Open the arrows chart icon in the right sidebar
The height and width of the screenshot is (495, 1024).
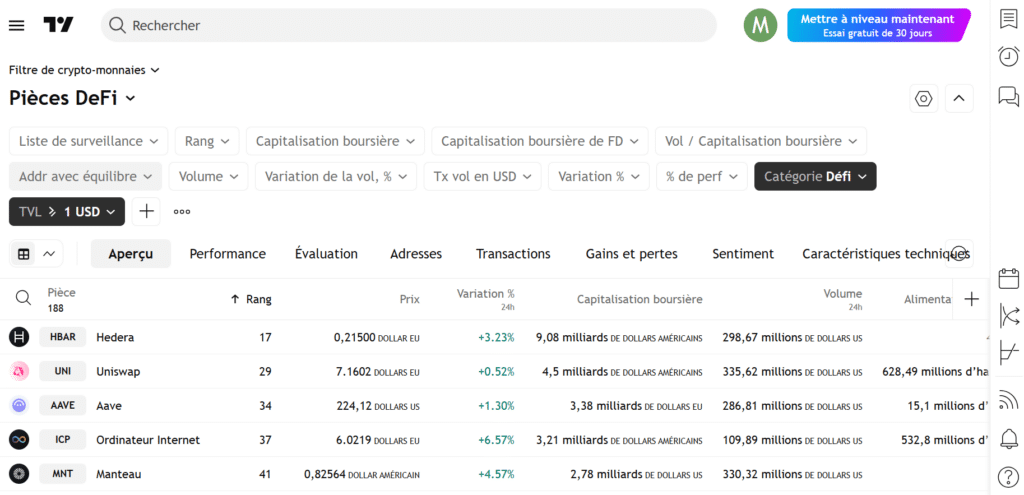click(1009, 315)
